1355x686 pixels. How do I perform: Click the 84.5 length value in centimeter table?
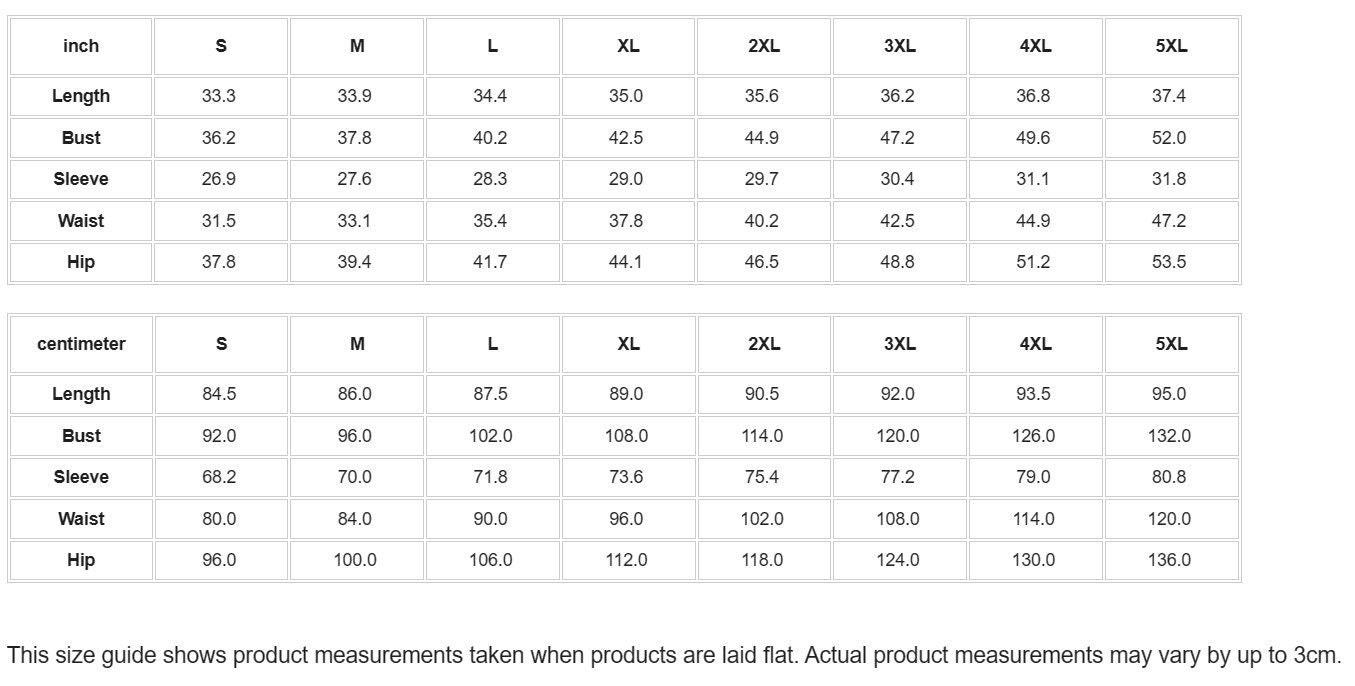tap(219, 394)
